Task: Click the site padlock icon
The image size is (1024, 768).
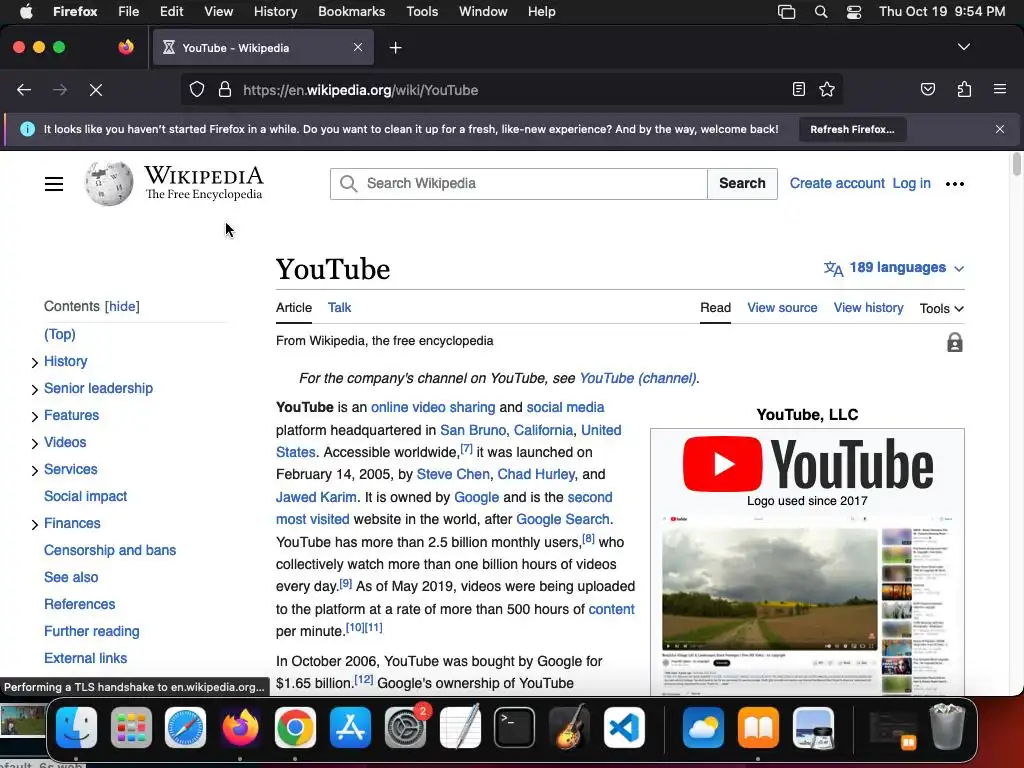Action: pos(225,89)
